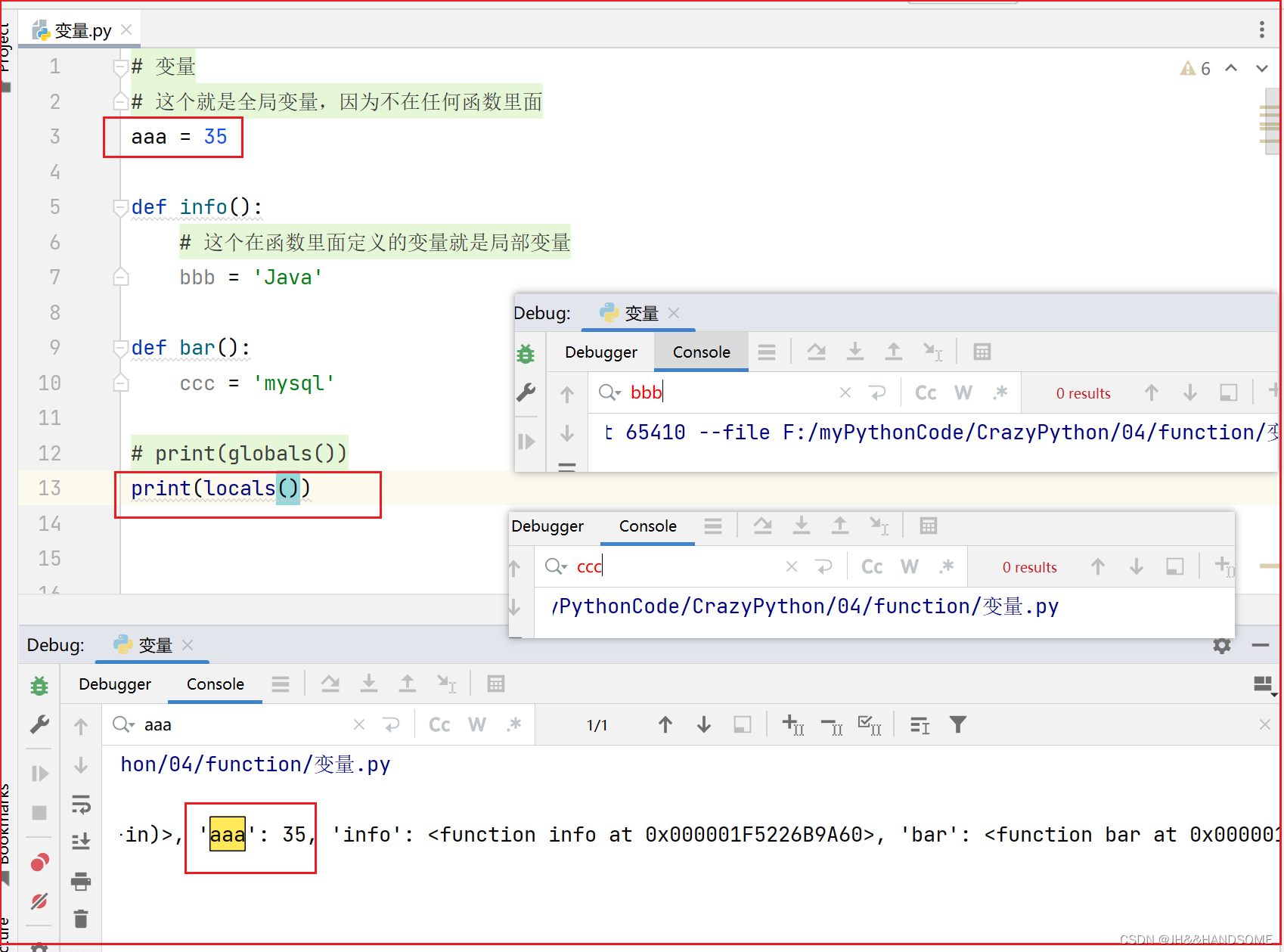The width and height of the screenshot is (1284, 952).
Task: Show execution point in the bottom debug toolbar
Action: pyautogui.click(x=281, y=684)
